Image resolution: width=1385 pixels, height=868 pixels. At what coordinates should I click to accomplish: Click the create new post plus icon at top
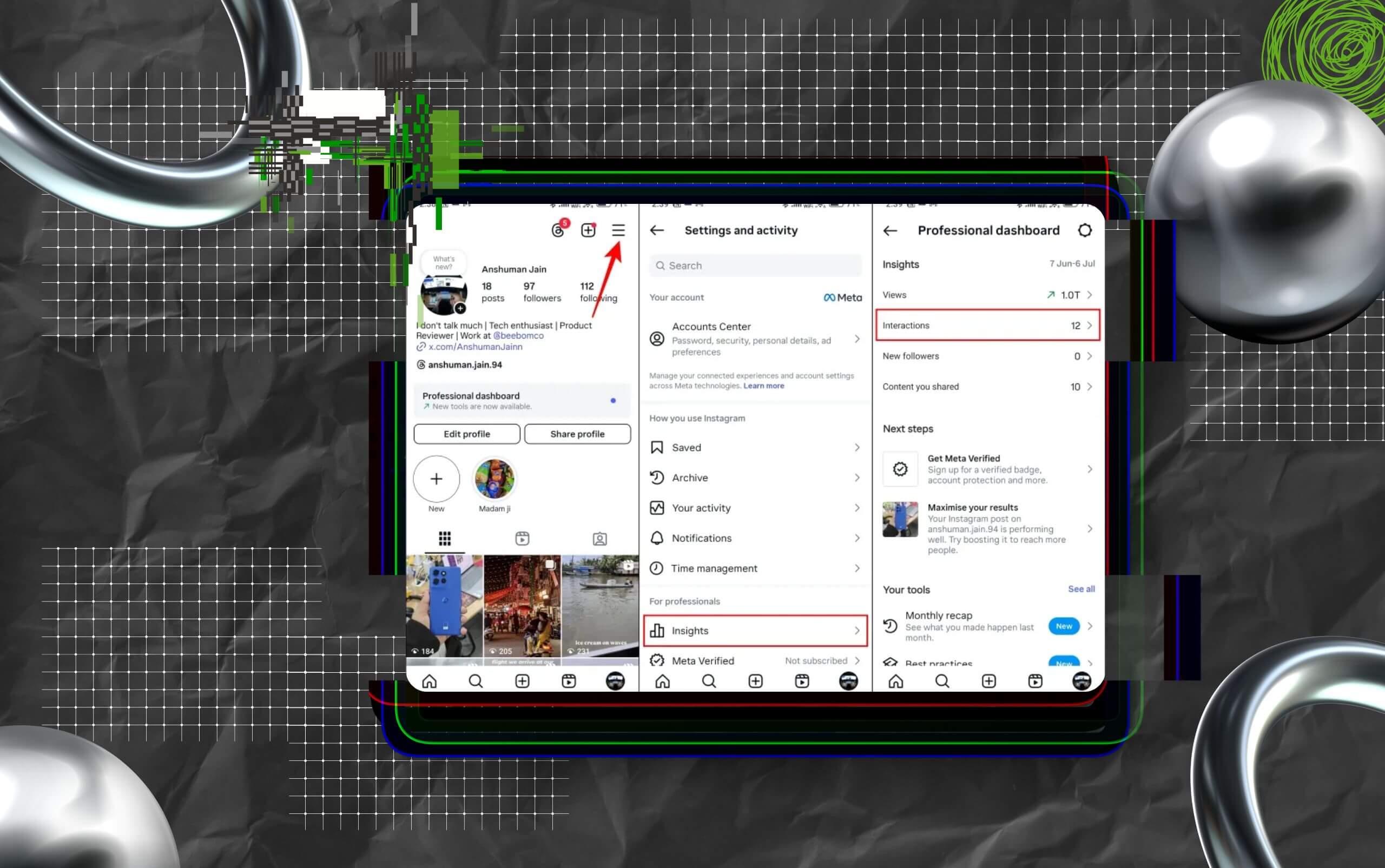click(x=588, y=230)
